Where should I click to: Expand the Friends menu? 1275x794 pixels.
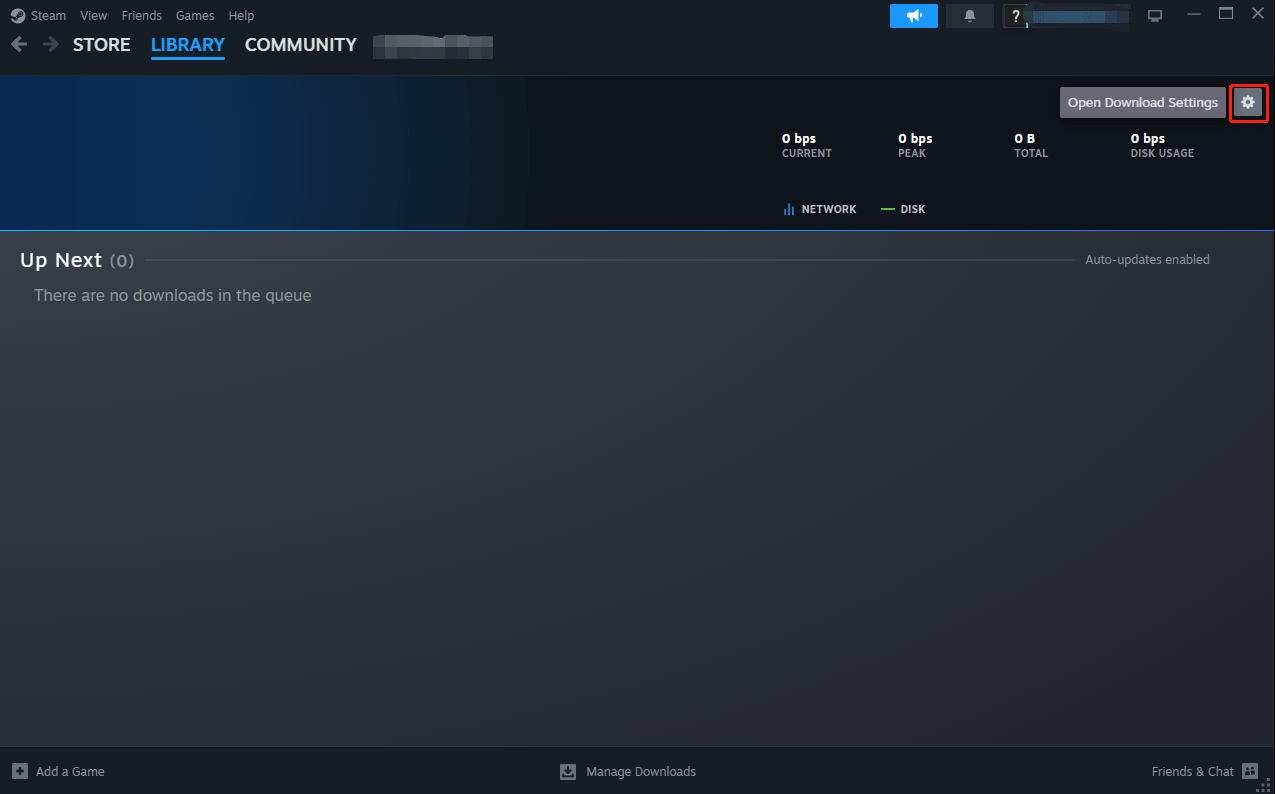(x=141, y=16)
